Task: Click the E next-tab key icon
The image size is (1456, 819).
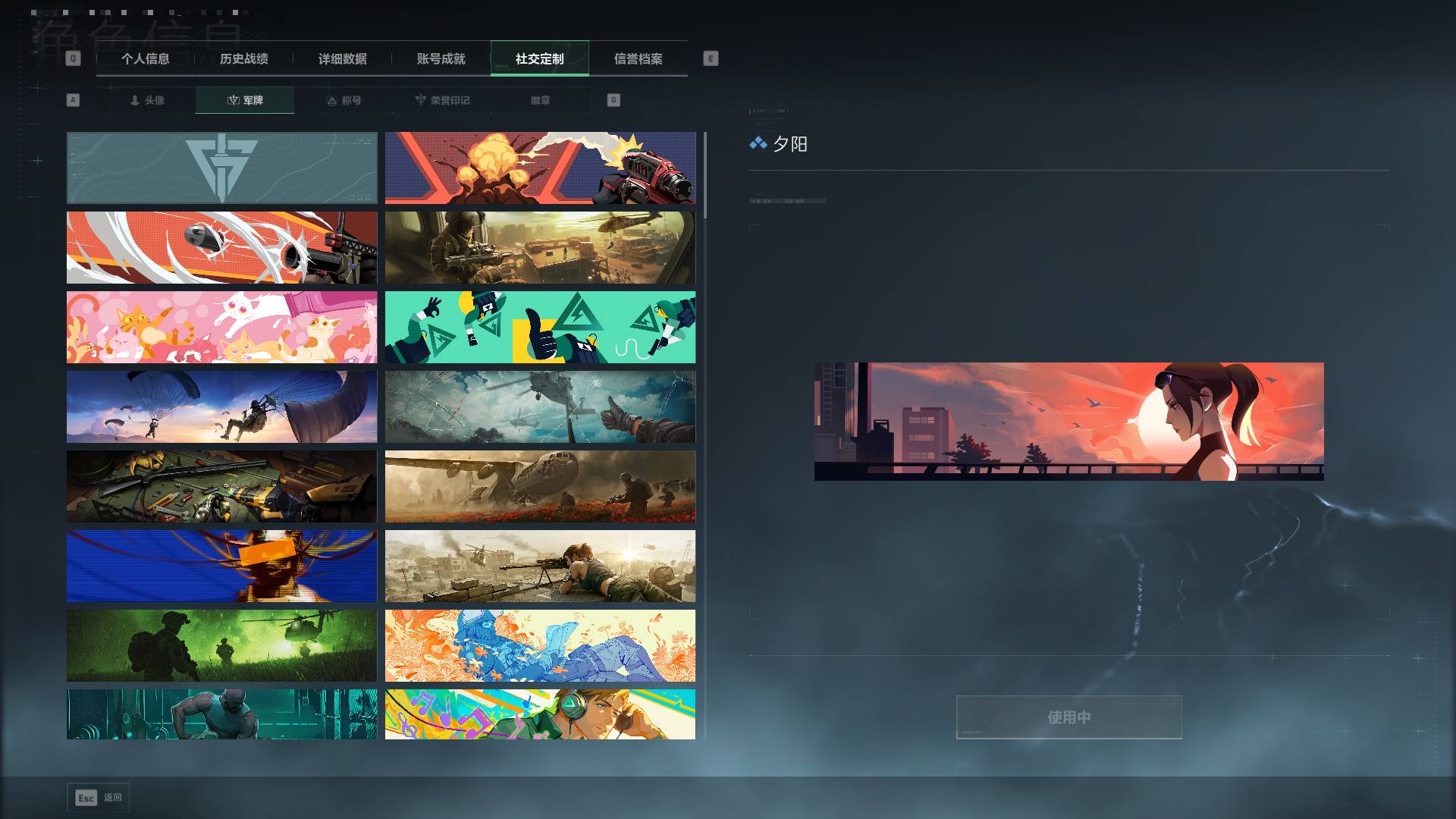Action: point(711,58)
